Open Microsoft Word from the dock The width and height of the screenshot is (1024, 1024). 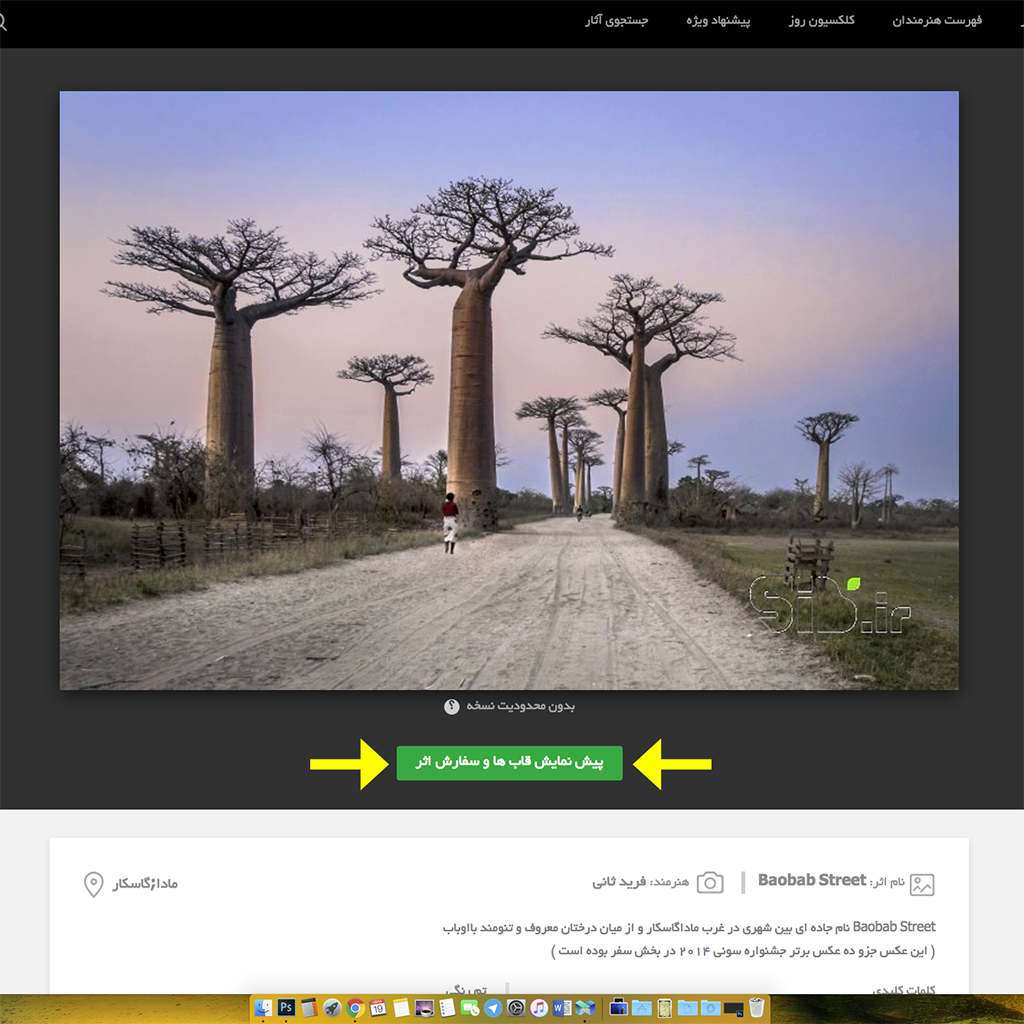click(562, 1008)
